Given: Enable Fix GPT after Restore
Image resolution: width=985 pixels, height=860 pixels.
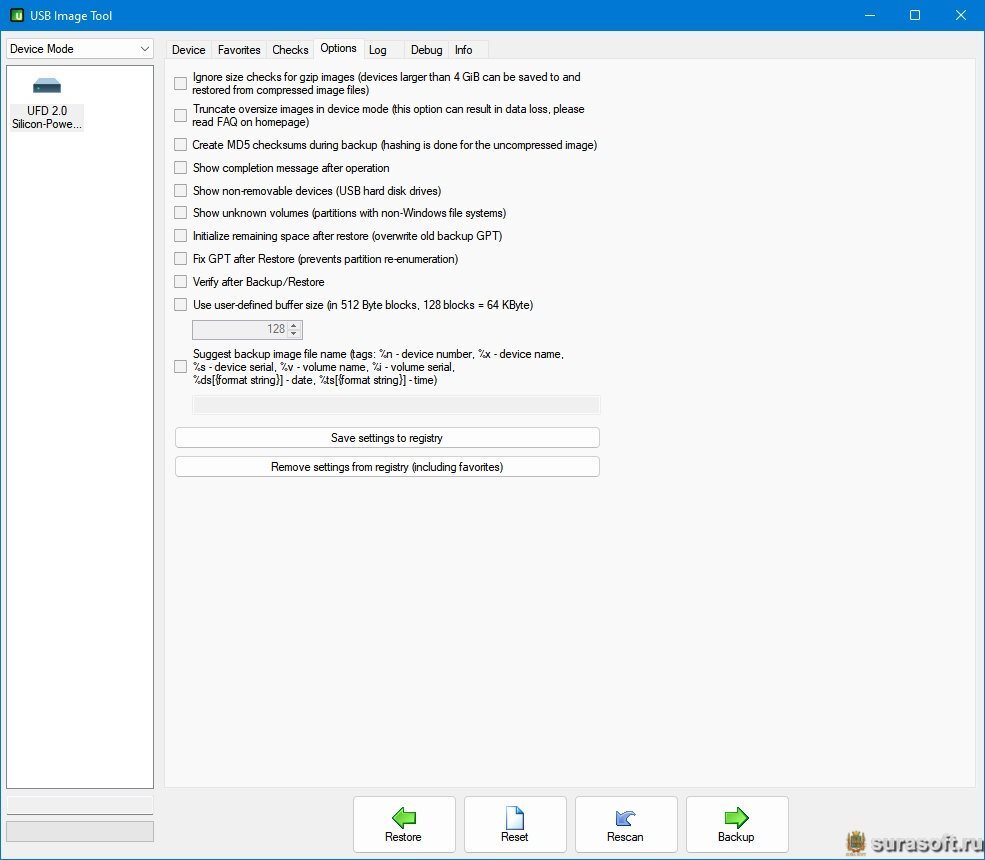Looking at the screenshot, I should [x=180, y=259].
